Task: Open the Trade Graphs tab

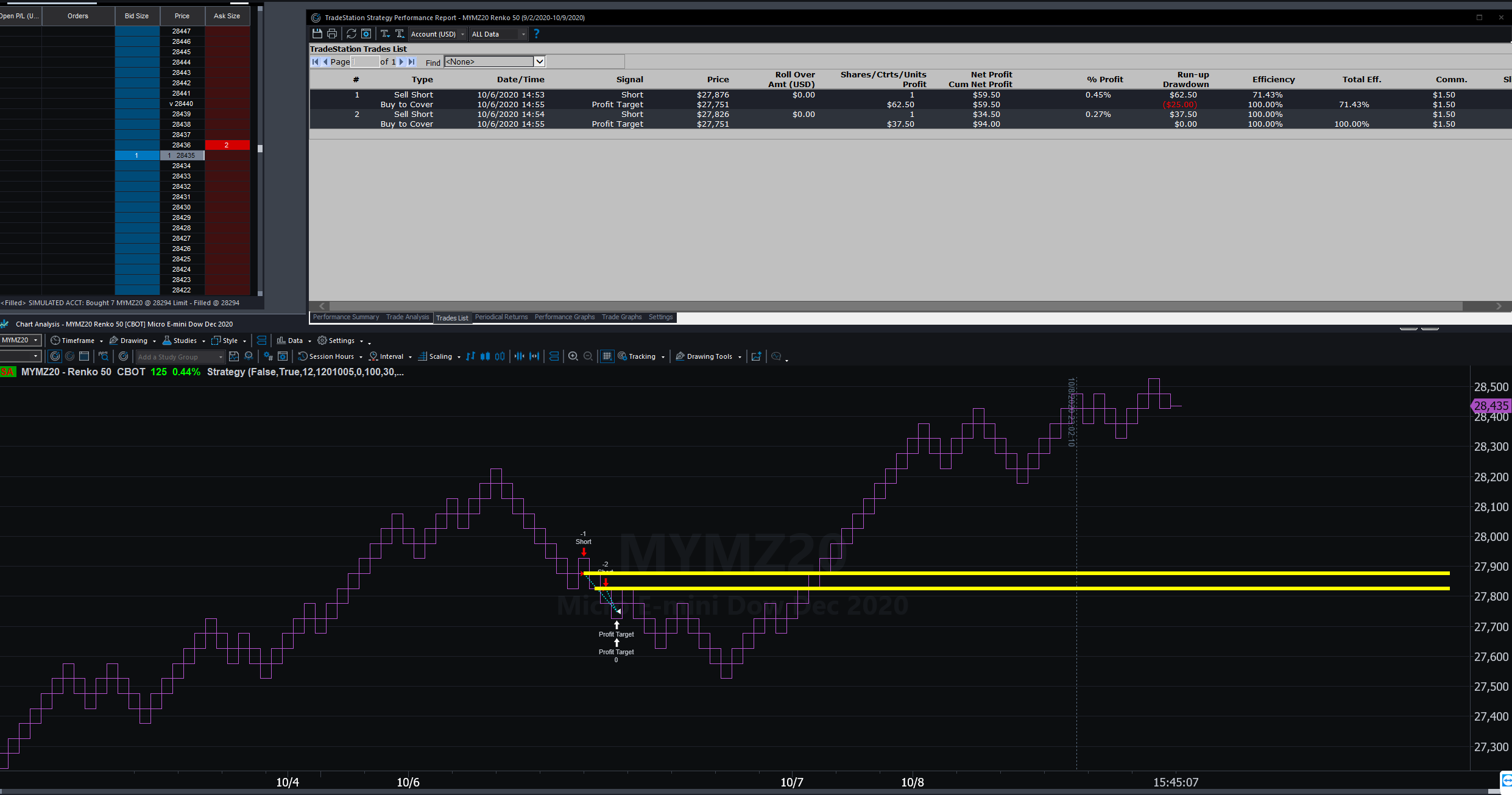Action: tap(621, 317)
